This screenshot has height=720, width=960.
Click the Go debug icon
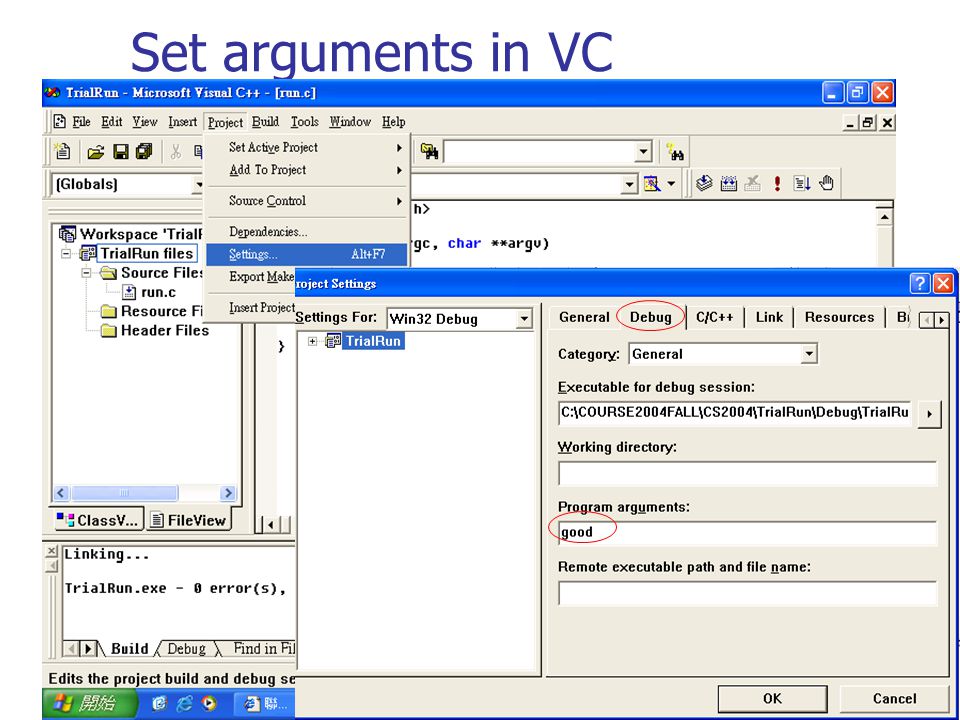click(x=801, y=183)
